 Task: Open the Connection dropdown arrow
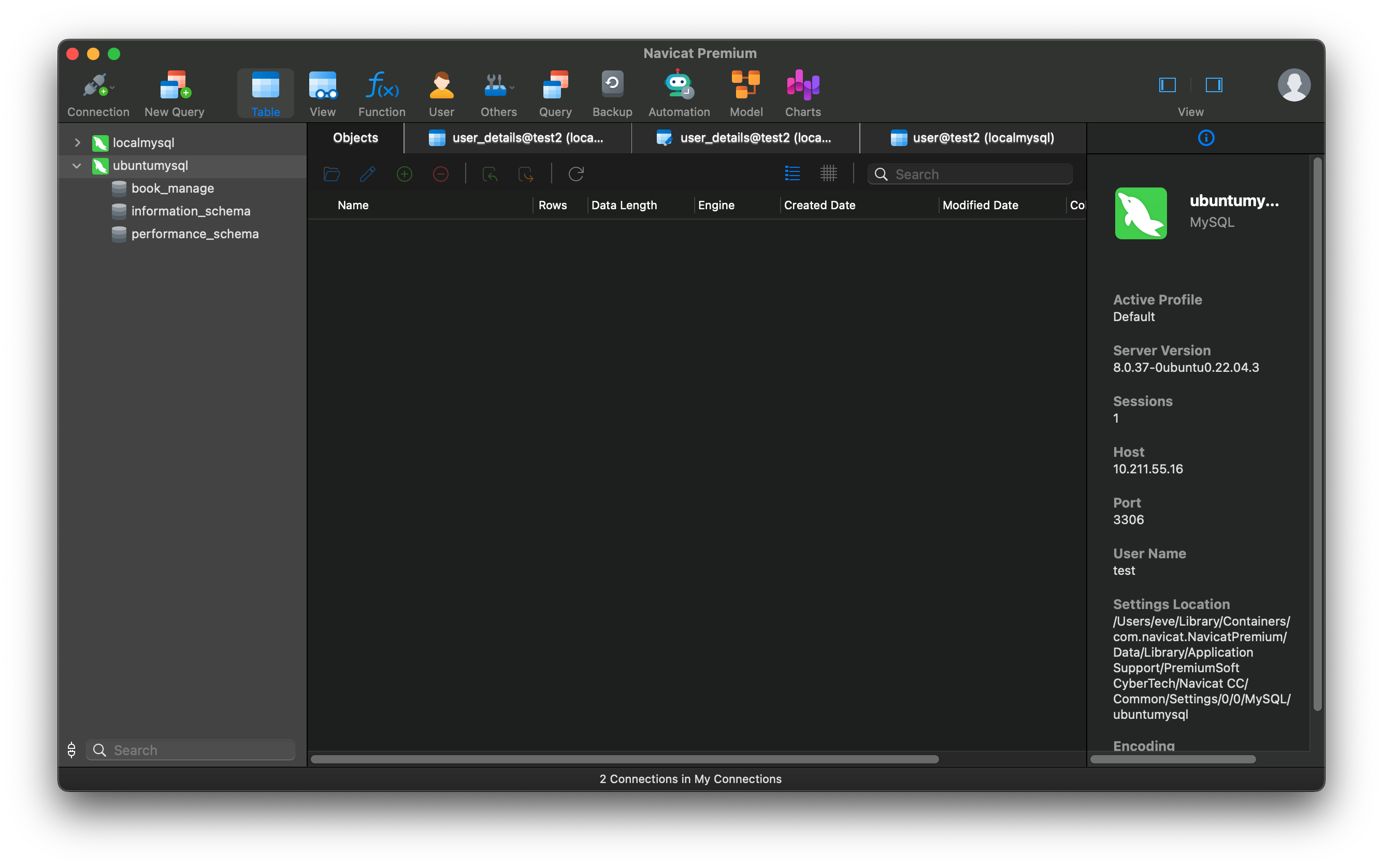point(112,88)
